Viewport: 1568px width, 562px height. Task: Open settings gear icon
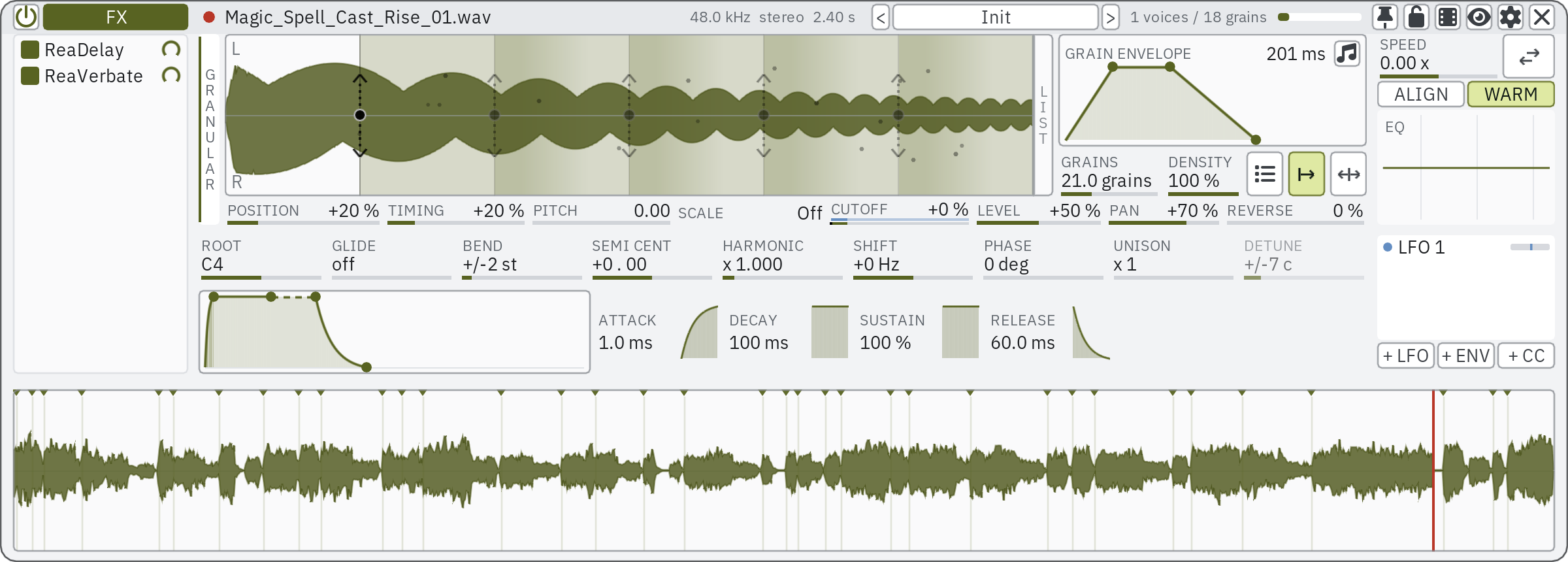tap(1511, 17)
